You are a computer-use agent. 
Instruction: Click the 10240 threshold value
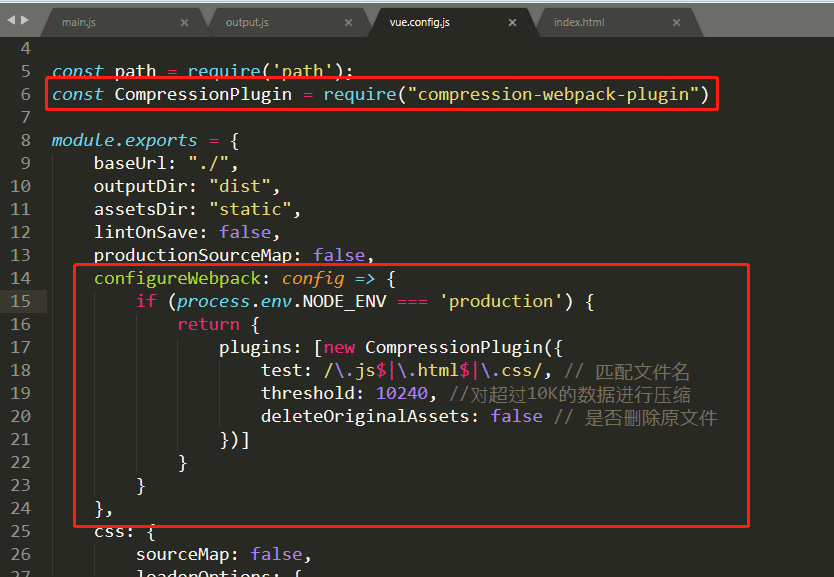[x=402, y=394]
